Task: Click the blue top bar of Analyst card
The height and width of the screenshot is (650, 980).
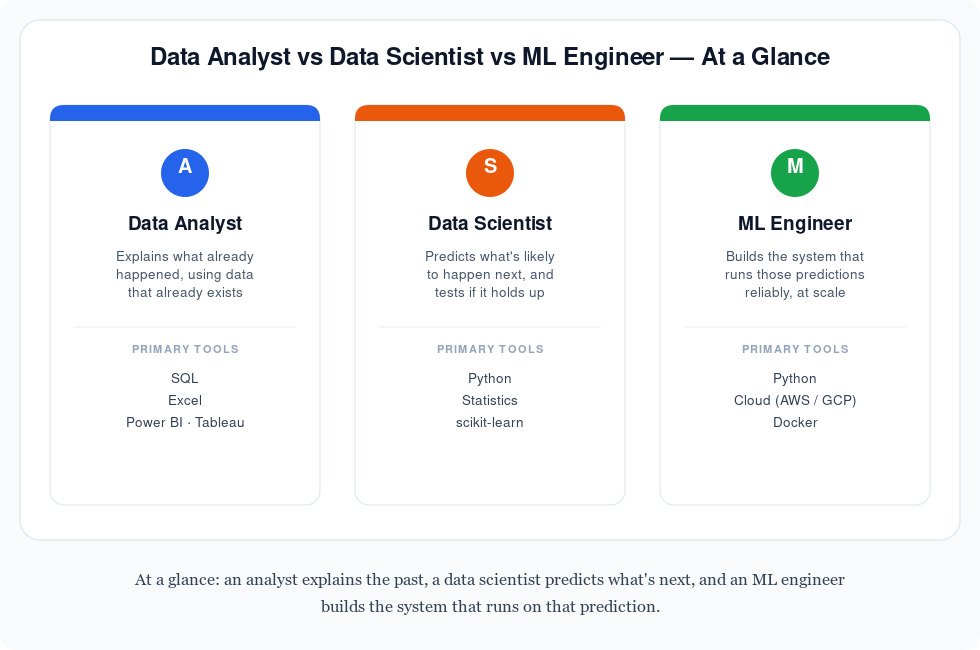Action: pos(185,113)
